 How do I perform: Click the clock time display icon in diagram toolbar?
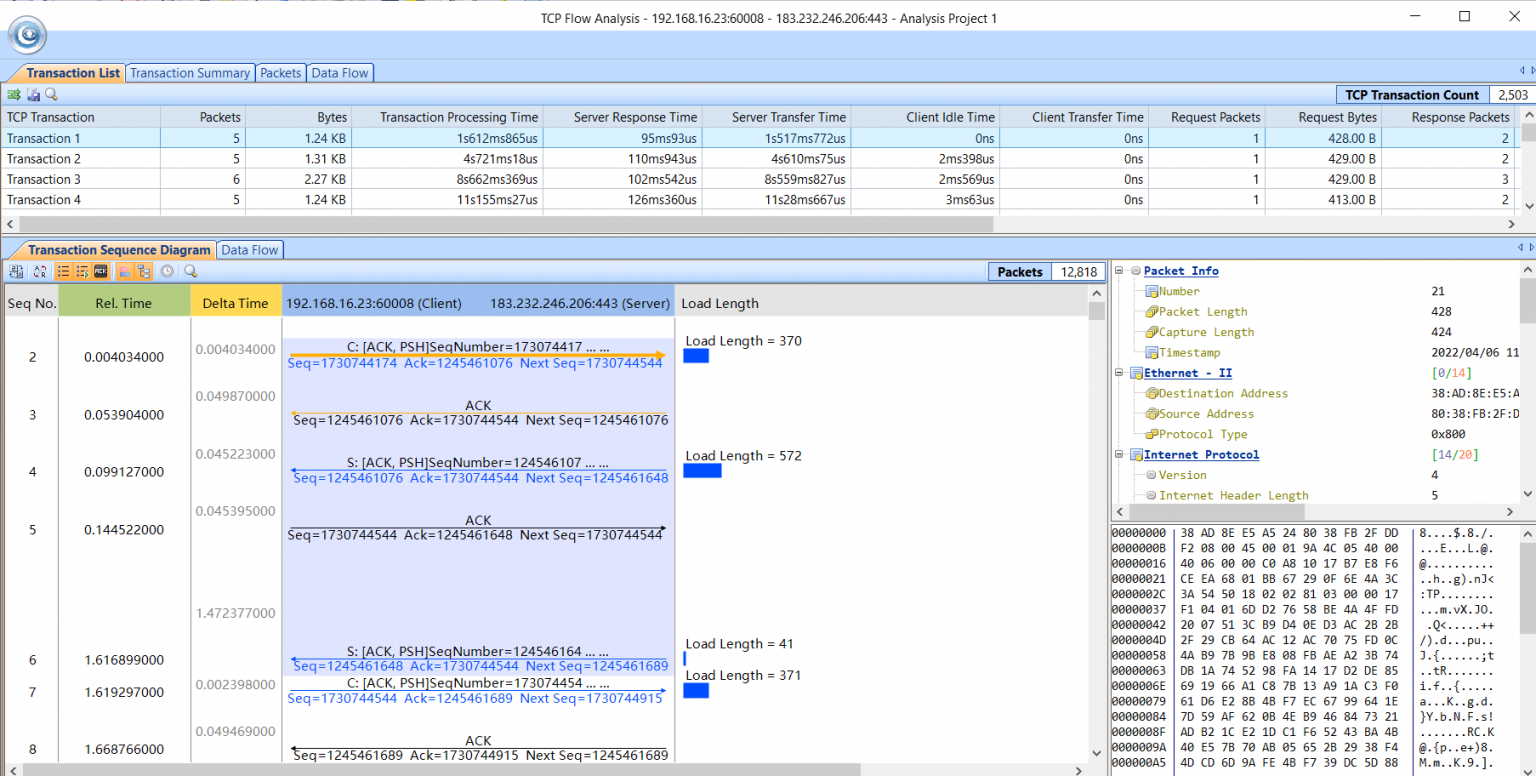(167, 271)
